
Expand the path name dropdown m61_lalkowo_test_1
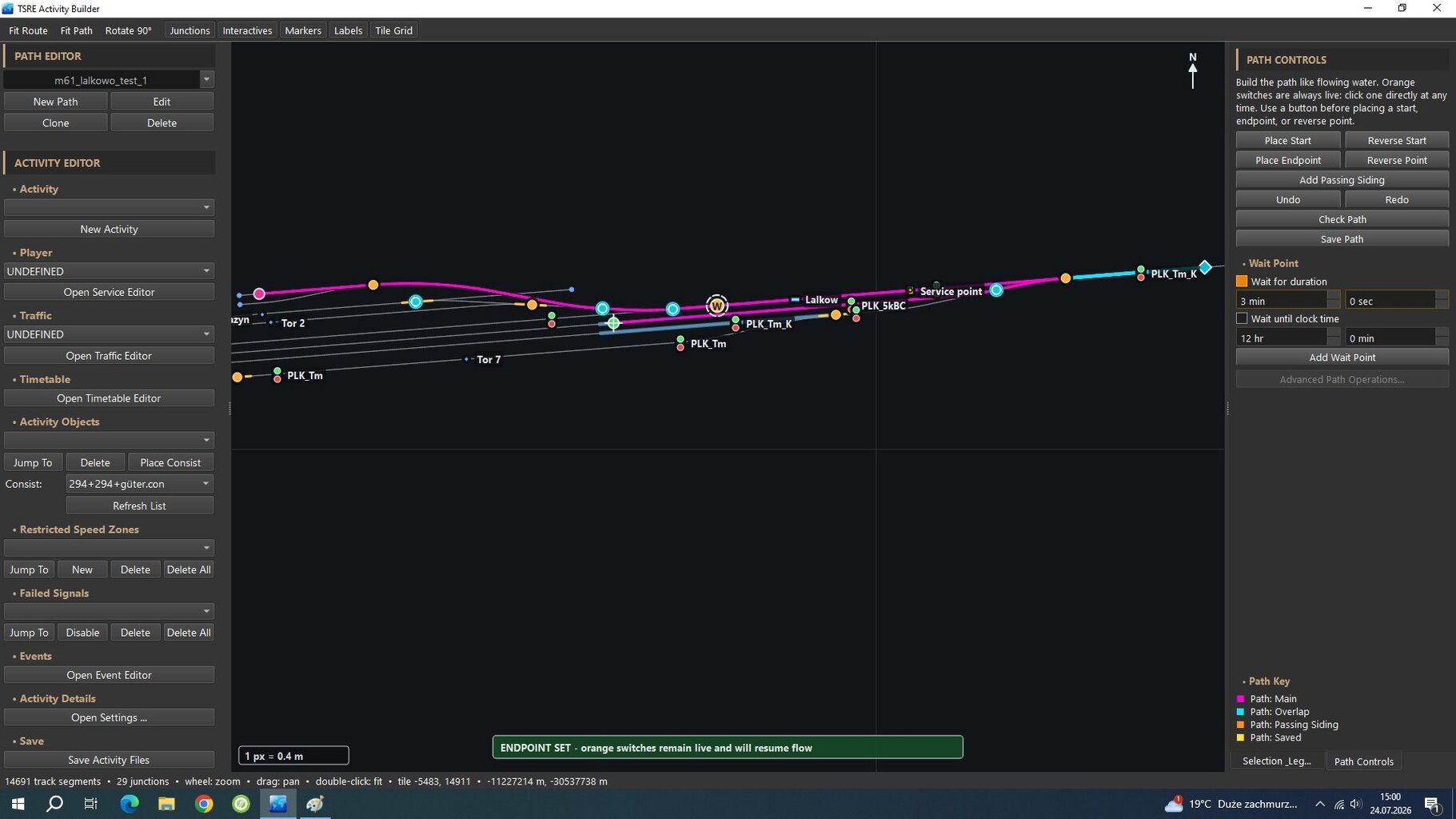click(206, 79)
